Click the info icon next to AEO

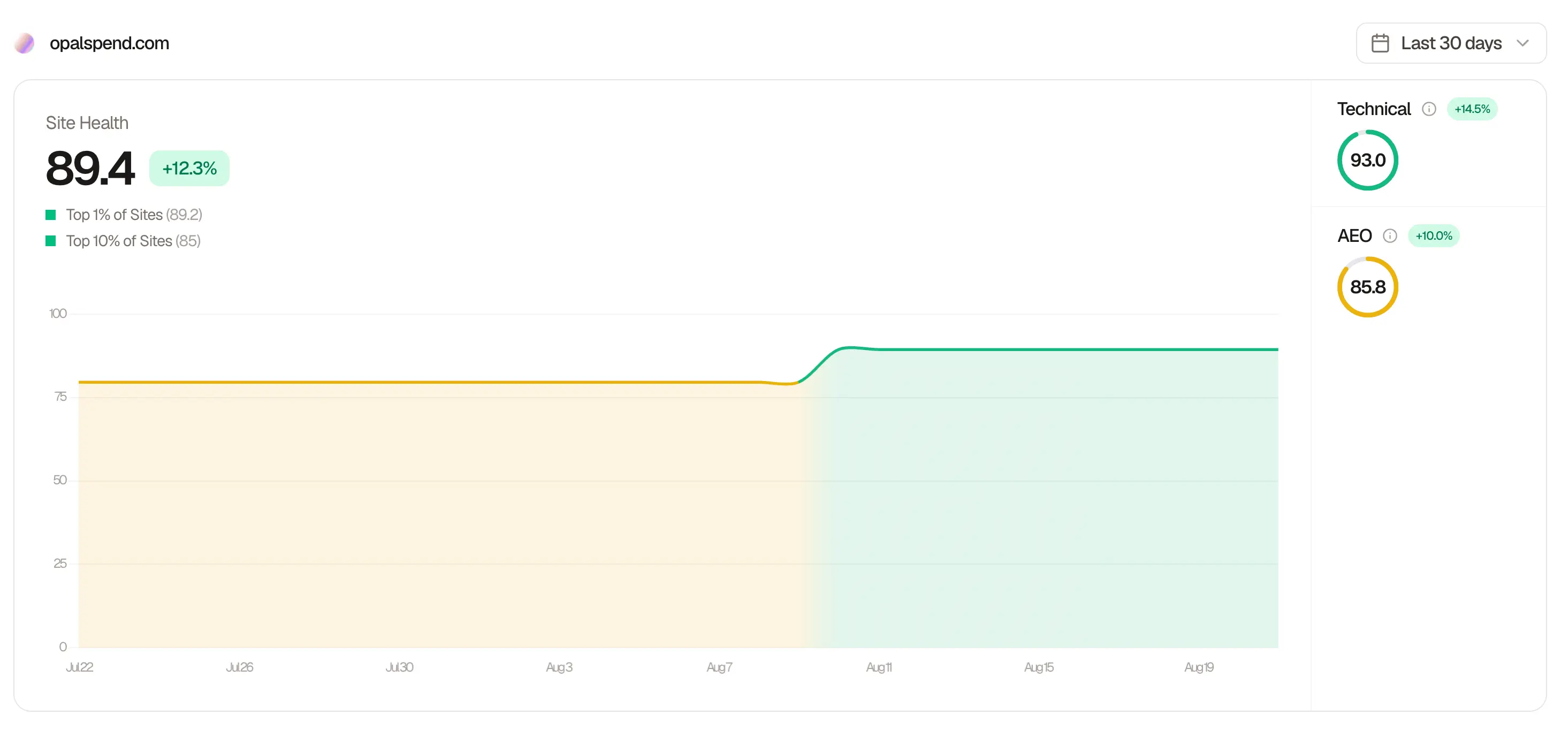[1390, 235]
